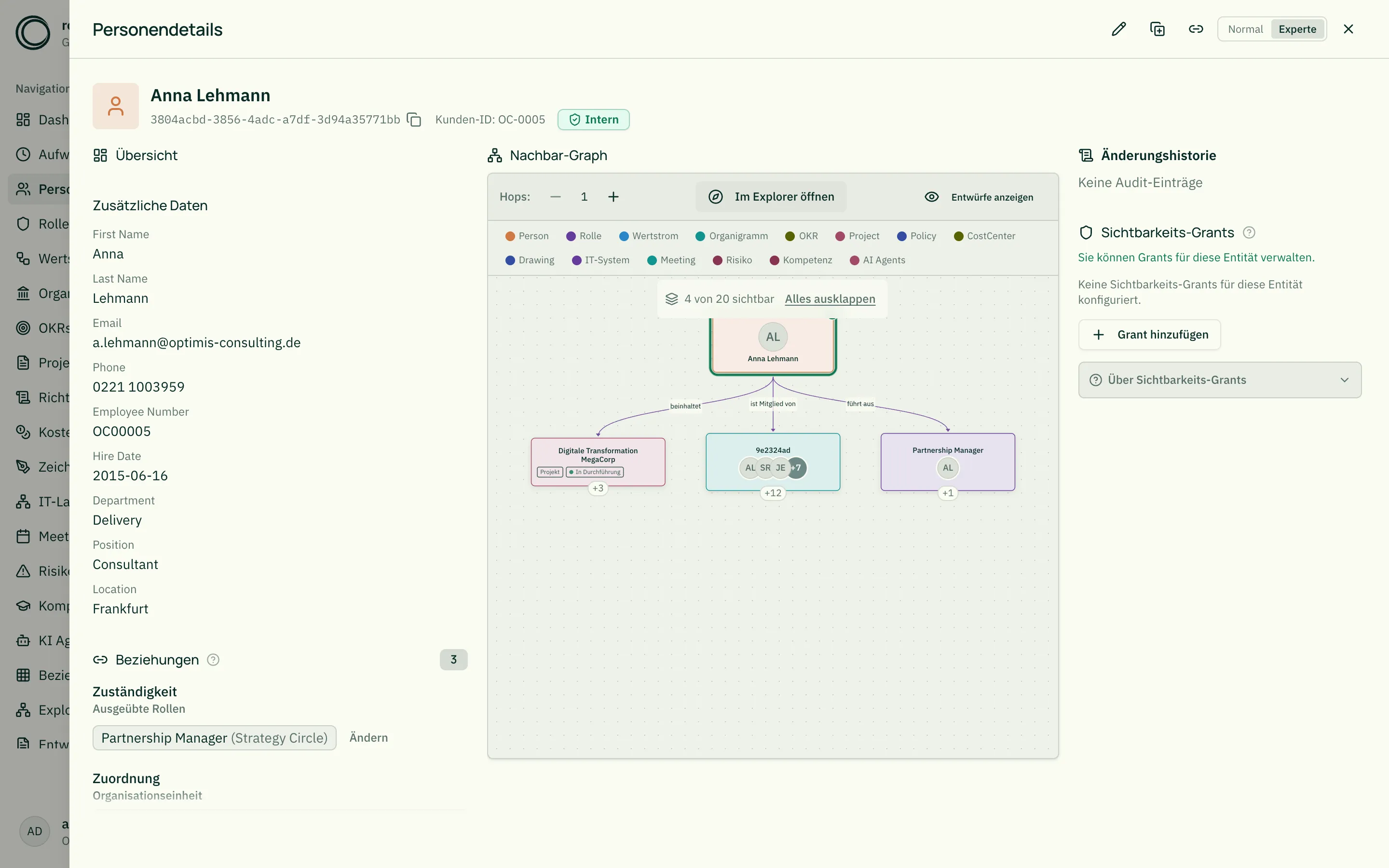Screen dimensions: 1389x868
Task: Click the AD user avatar
Action: pyautogui.click(x=34, y=831)
